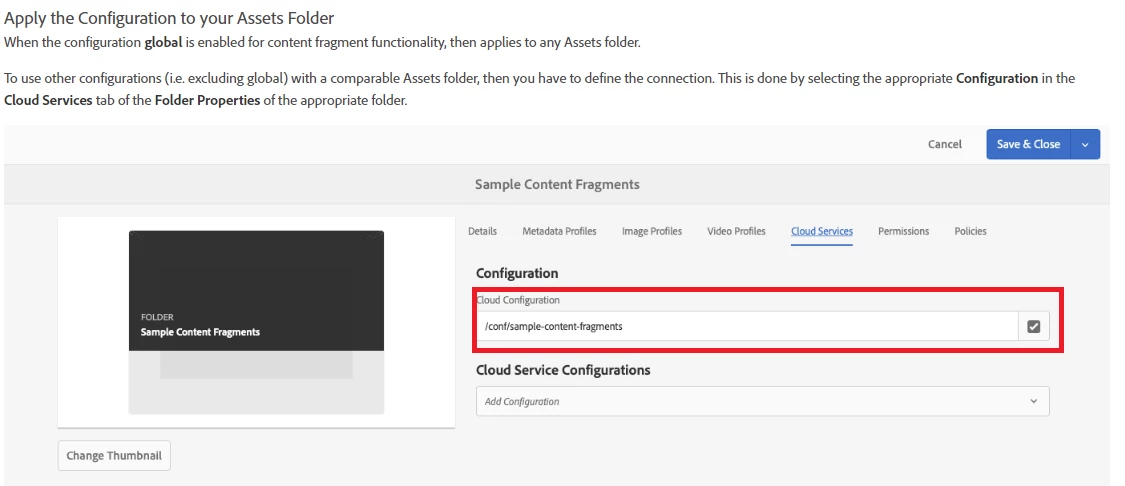Click the Cloud Configuration checkmark picker icon
The image size is (1125, 486).
coord(1033,326)
